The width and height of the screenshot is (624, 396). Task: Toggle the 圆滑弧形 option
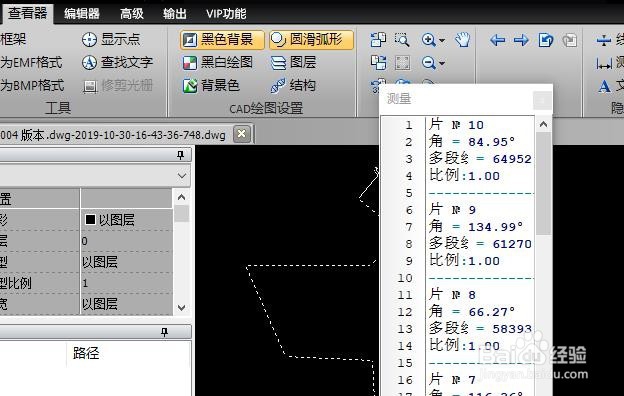pyautogui.click(x=311, y=40)
